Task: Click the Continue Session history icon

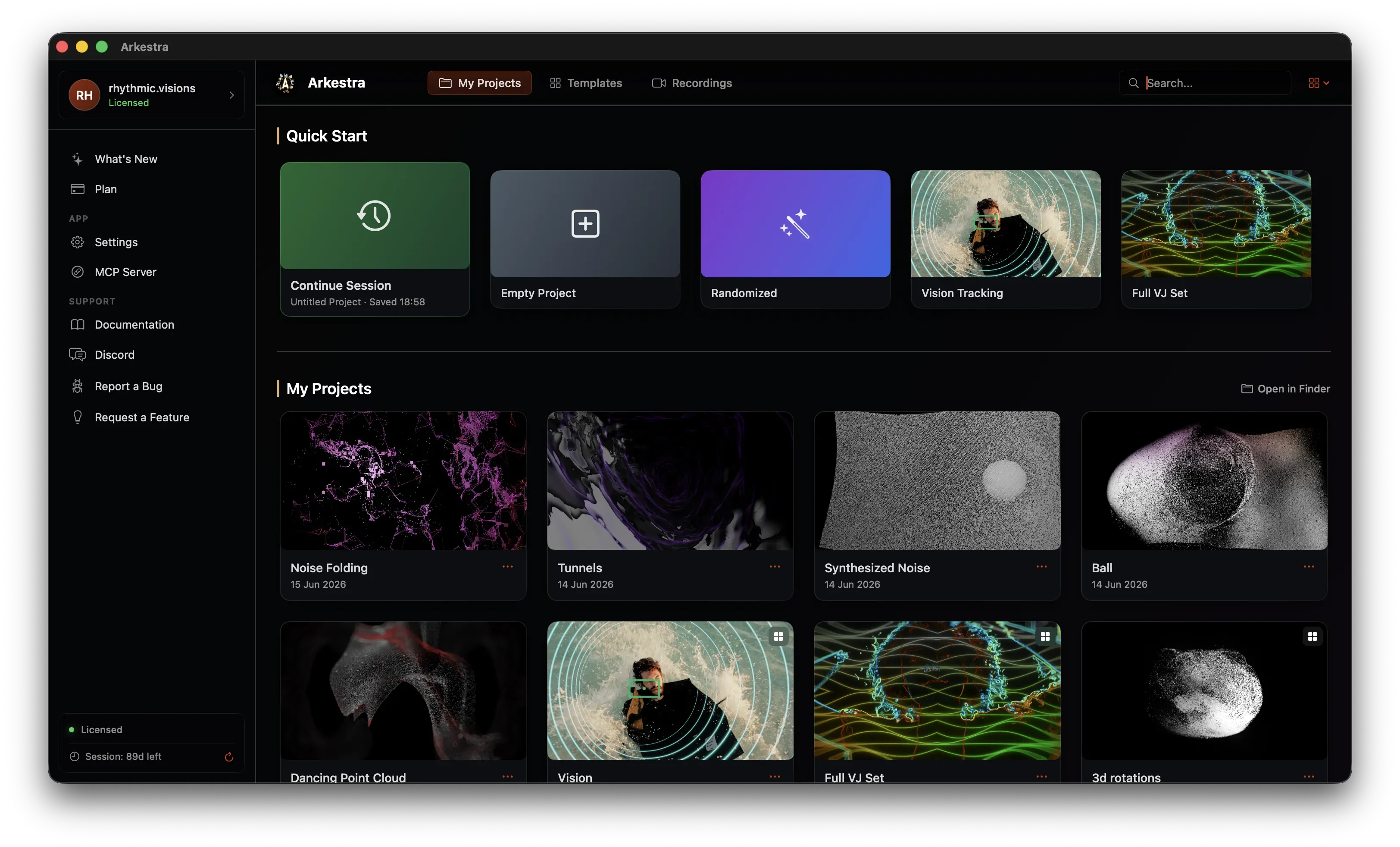Action: pyautogui.click(x=375, y=216)
